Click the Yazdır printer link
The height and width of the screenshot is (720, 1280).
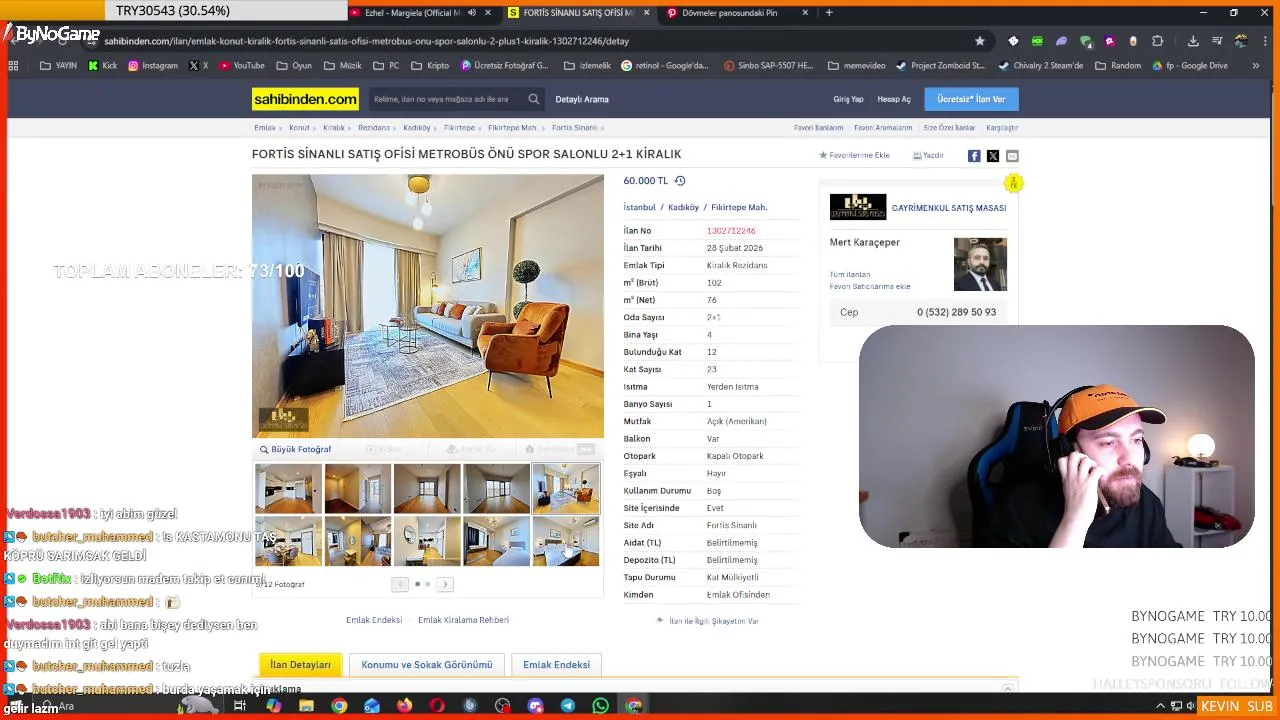(x=928, y=155)
